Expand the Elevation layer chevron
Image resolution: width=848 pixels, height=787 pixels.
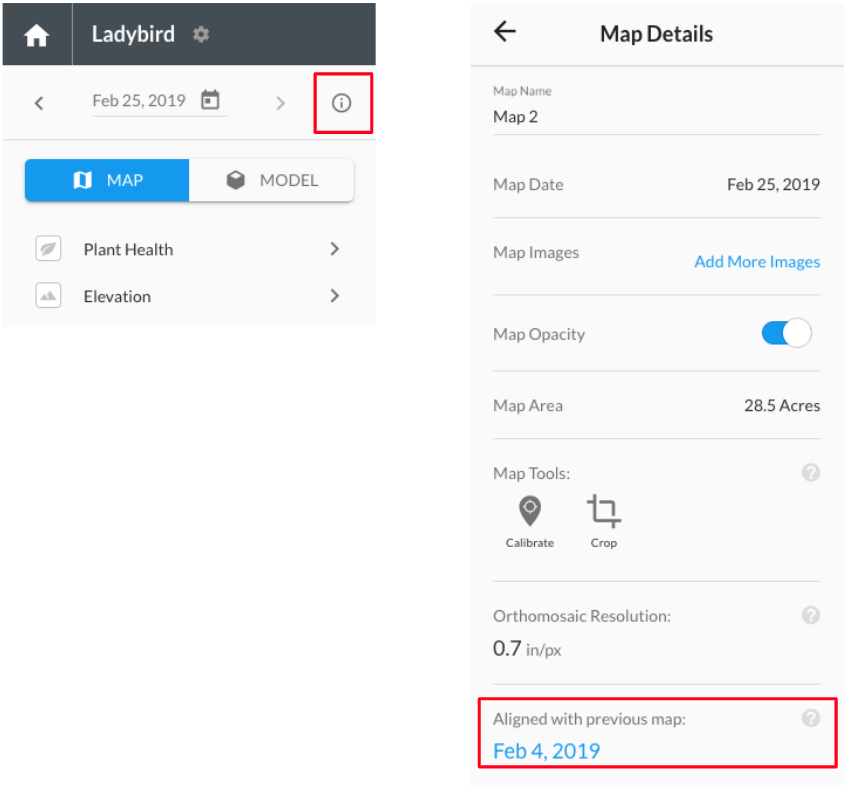pos(335,296)
